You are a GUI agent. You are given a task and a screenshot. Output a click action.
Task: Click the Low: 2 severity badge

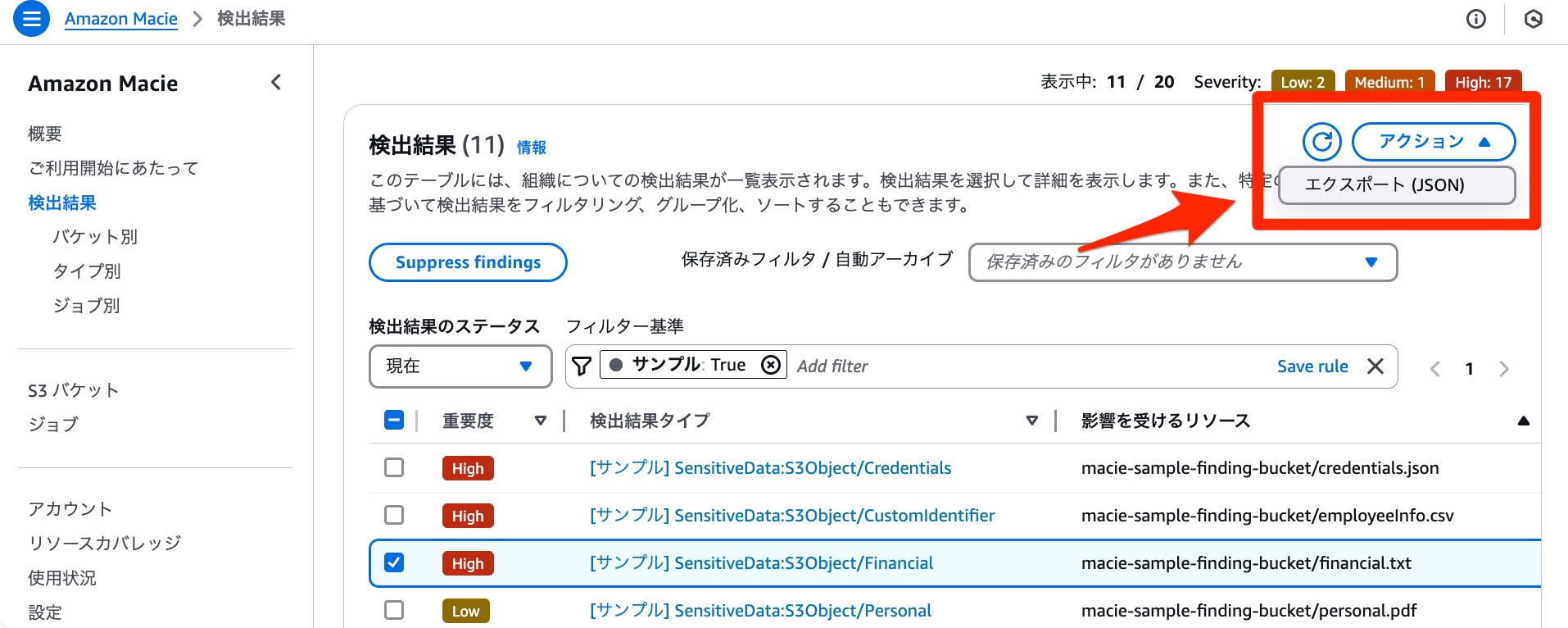1303,82
